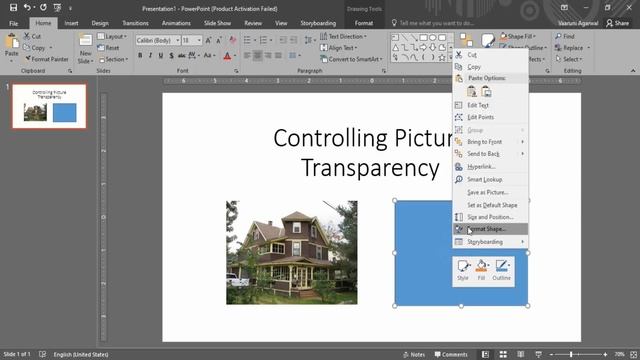Open Select dropdown in Editing group
Image resolution: width=640 pixels, height=360 pixels.
click(569, 59)
